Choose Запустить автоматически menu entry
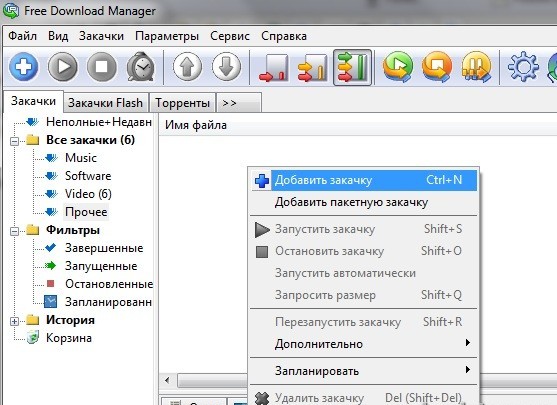The height and width of the screenshot is (405, 557). coord(364,273)
